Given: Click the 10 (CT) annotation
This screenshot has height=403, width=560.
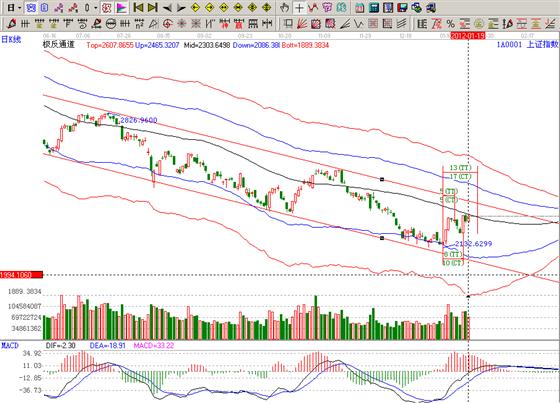Looking at the screenshot, I should tap(453, 263).
